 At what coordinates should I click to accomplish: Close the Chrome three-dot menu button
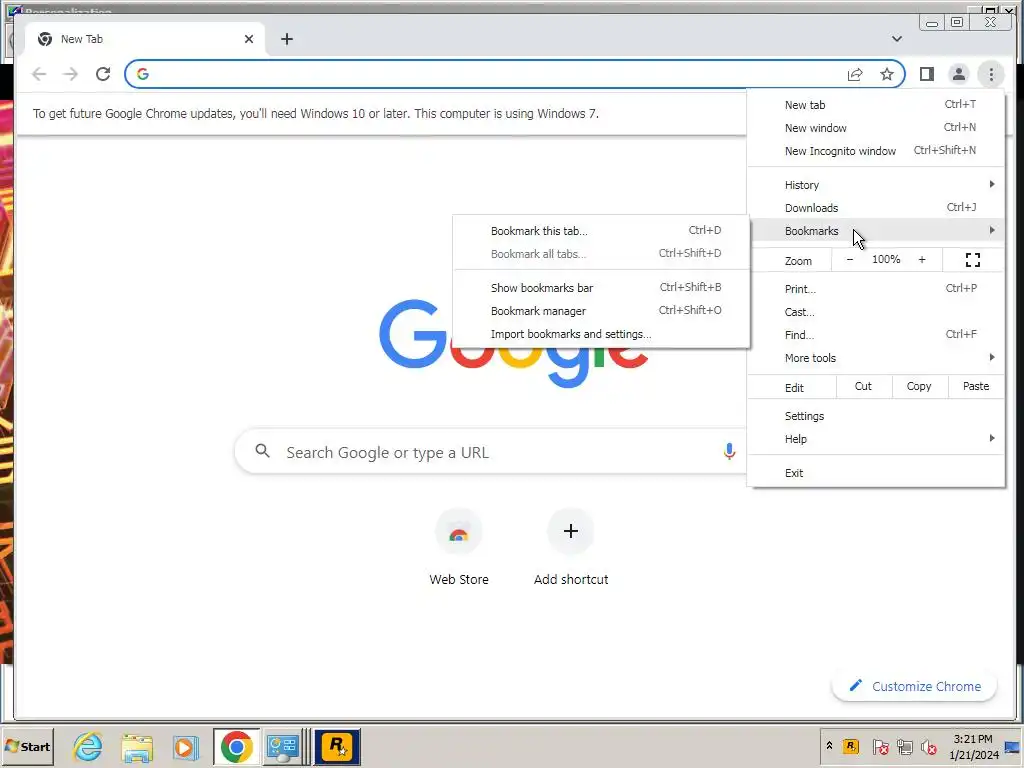[991, 74]
